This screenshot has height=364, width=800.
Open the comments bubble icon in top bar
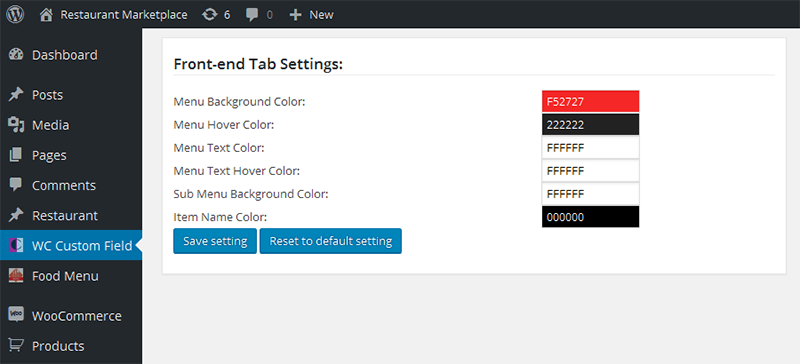[252, 15]
